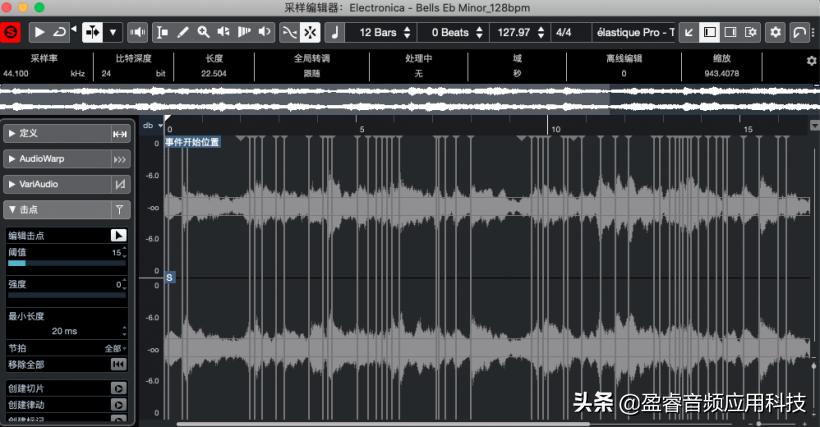Adjust the 强度 intensity slider

(x=67, y=295)
